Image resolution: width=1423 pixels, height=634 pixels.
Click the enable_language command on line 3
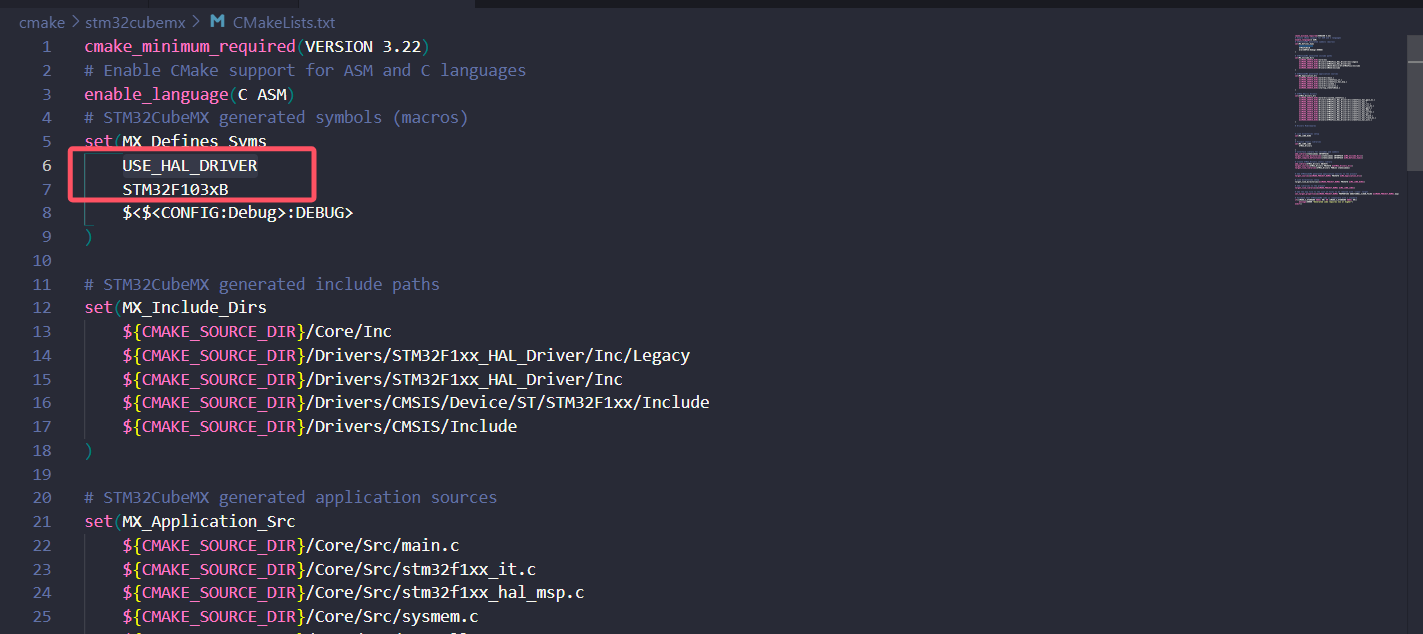tap(156, 94)
